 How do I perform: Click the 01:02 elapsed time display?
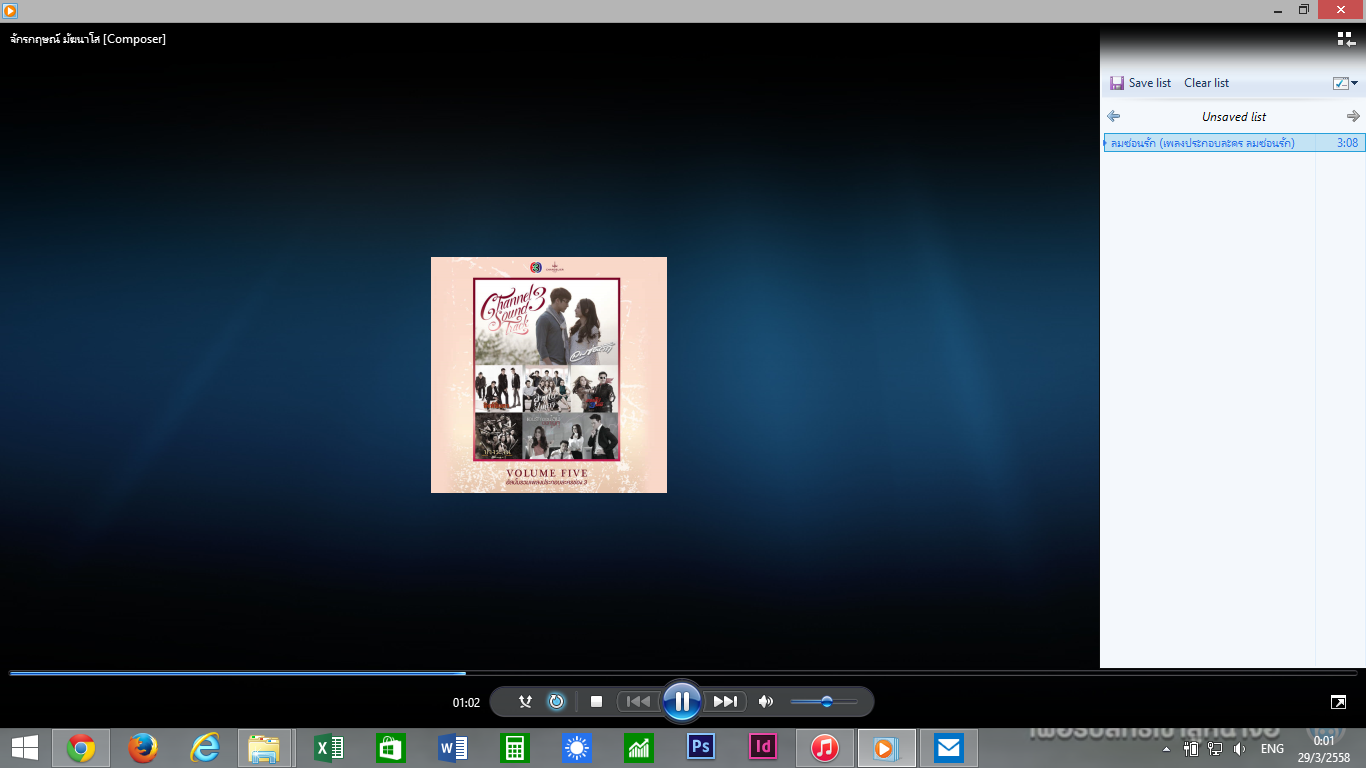466,702
